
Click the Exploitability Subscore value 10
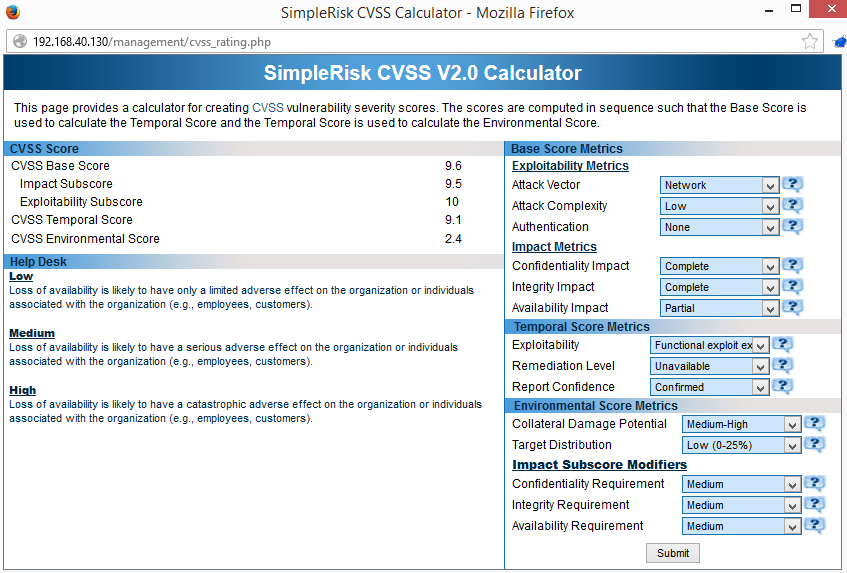click(x=452, y=201)
